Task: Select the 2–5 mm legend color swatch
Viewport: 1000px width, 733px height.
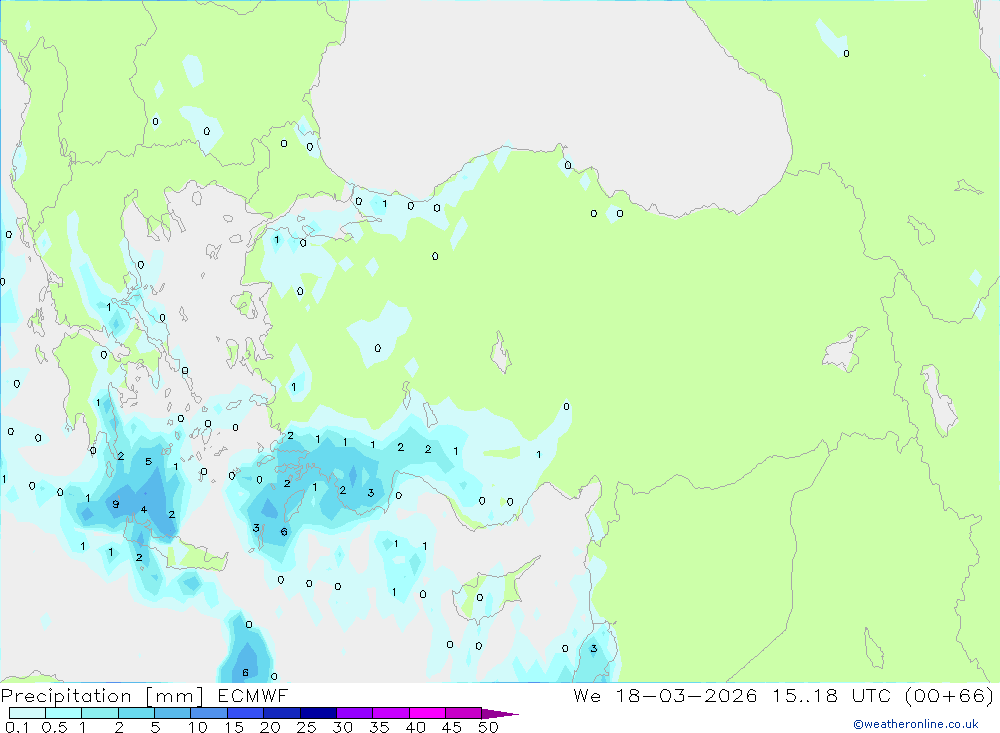Action: coord(136,713)
